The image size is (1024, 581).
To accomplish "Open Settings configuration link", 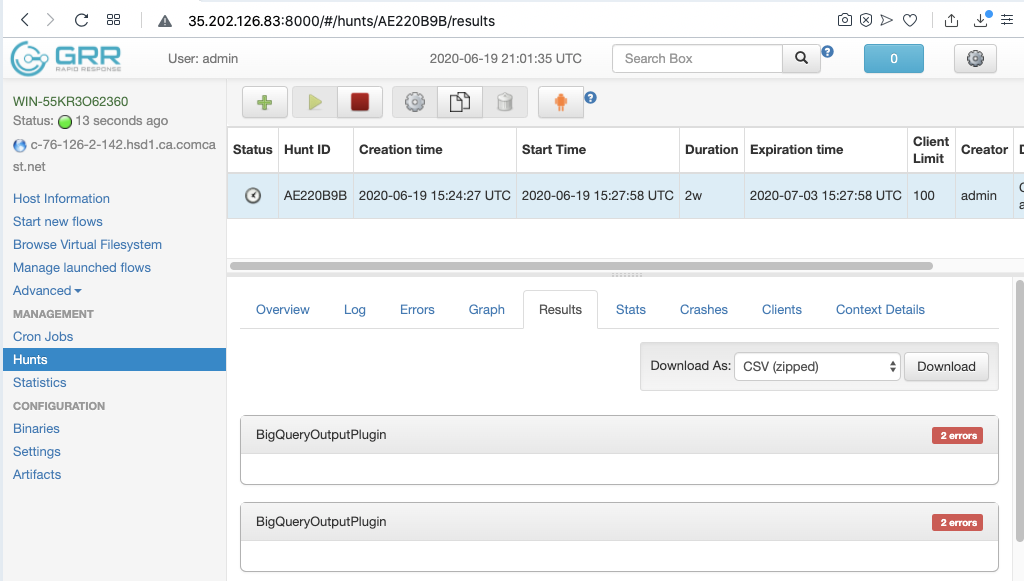I will [x=37, y=452].
